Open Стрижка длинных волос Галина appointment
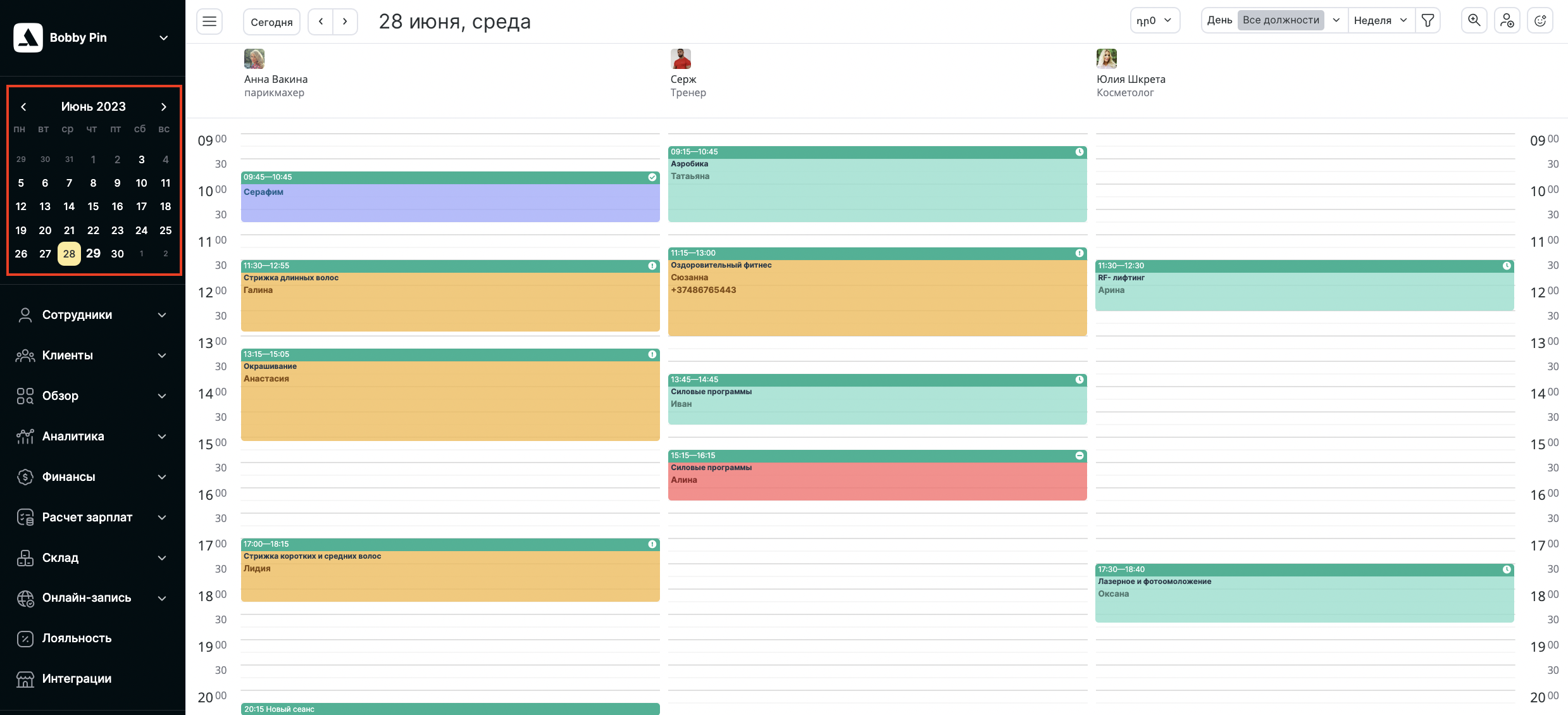 (x=451, y=295)
